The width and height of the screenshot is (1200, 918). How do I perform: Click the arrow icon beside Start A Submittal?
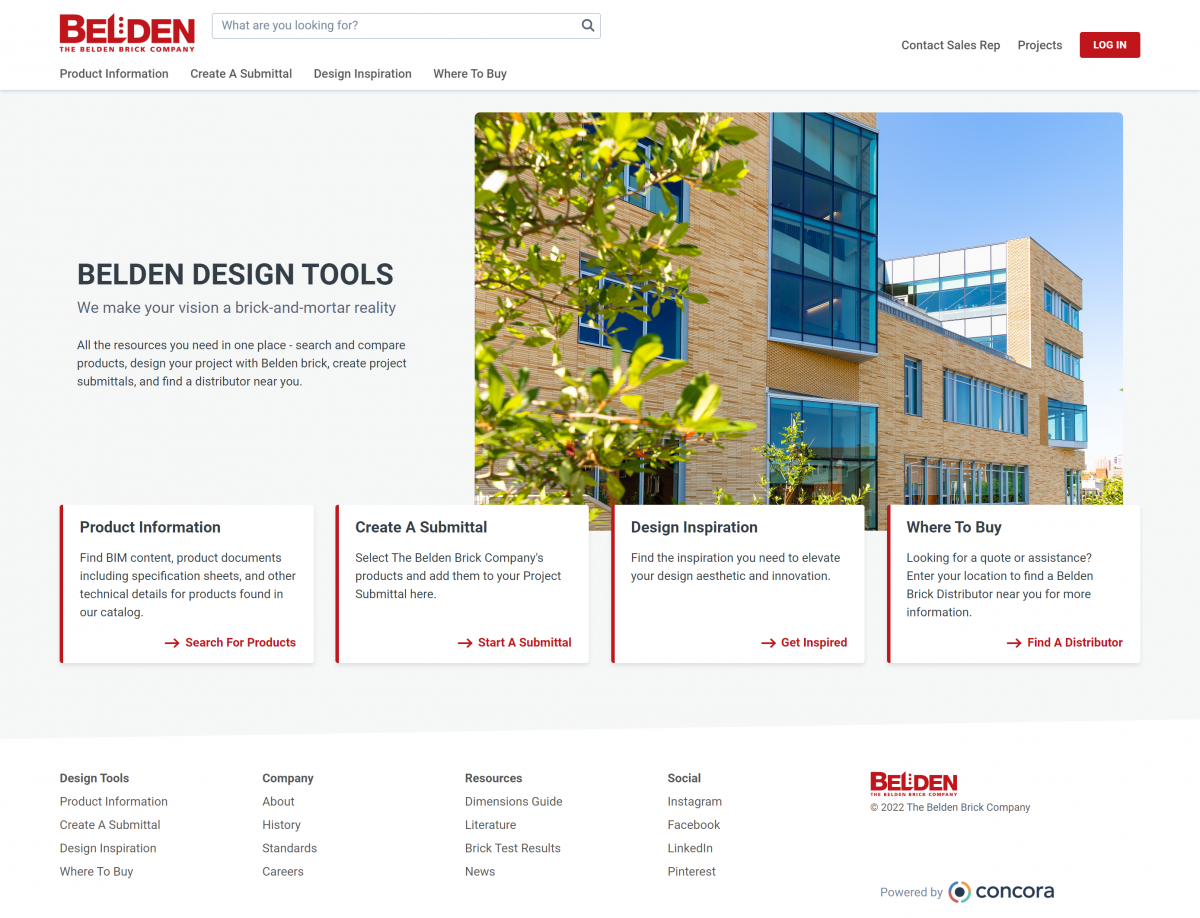[x=465, y=643]
